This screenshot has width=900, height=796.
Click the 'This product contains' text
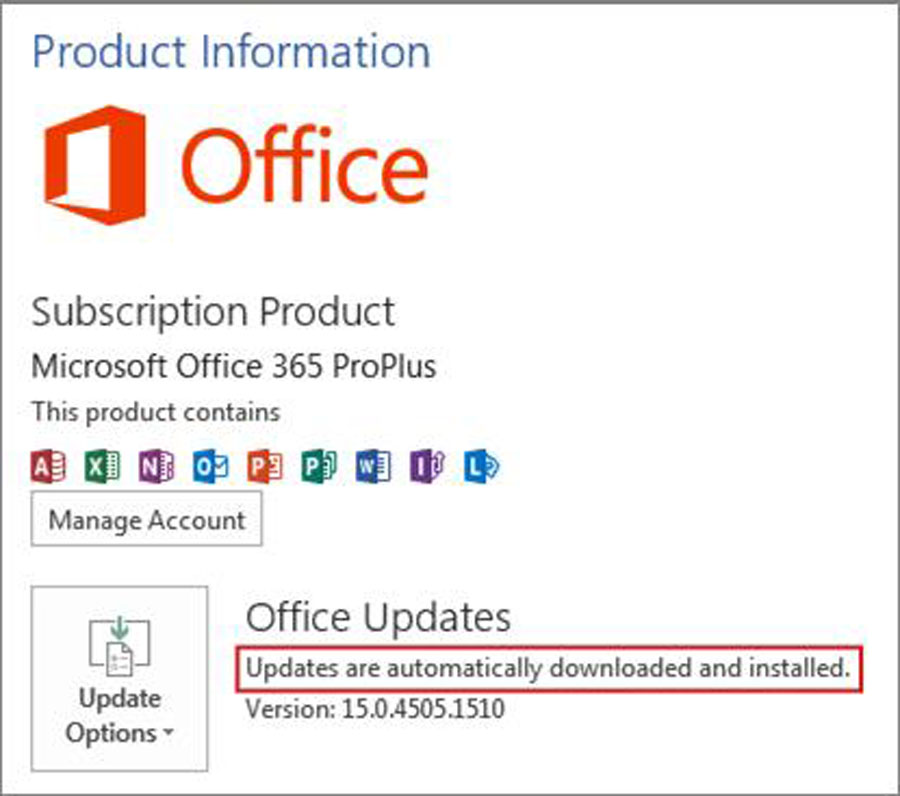click(155, 411)
